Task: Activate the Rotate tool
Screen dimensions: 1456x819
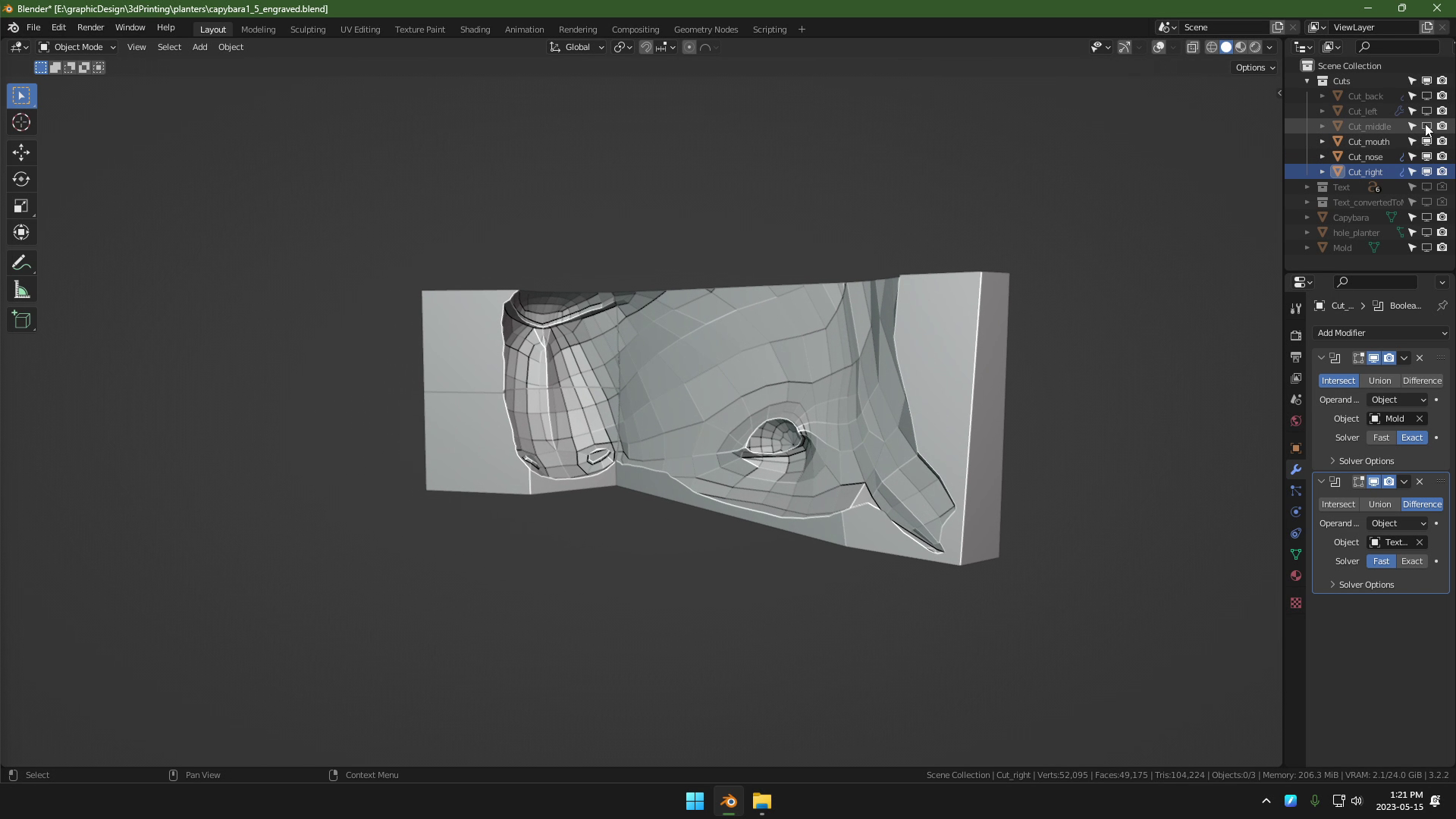Action: point(21,180)
